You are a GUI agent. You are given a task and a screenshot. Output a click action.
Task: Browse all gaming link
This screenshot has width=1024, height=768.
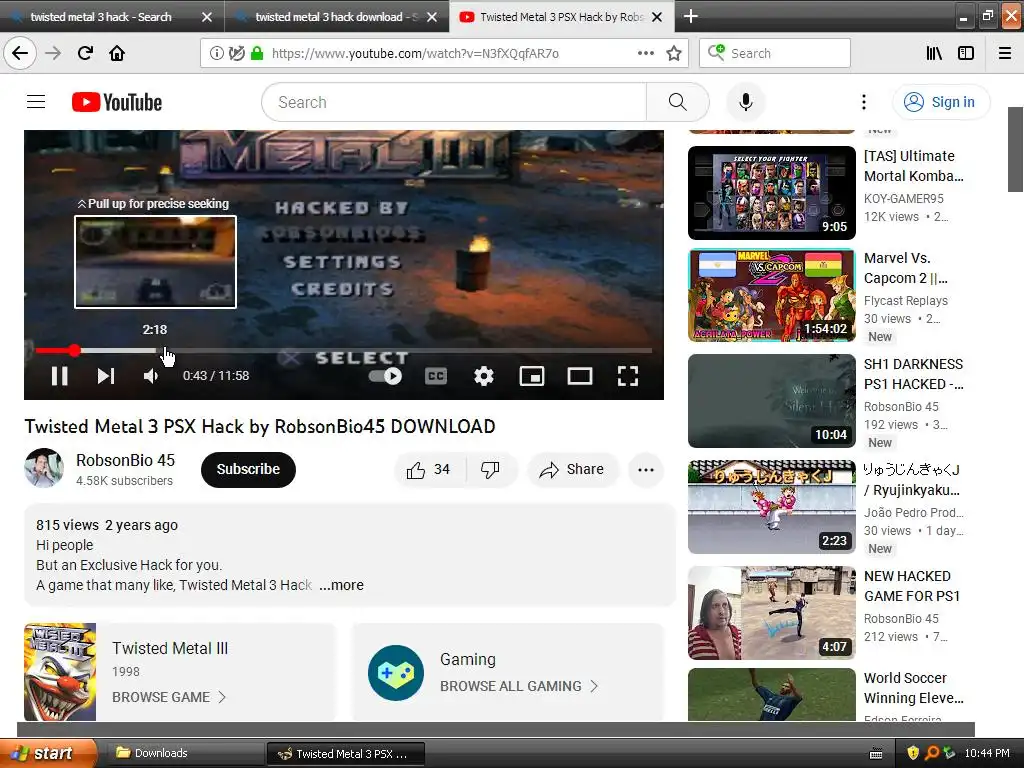pos(519,686)
